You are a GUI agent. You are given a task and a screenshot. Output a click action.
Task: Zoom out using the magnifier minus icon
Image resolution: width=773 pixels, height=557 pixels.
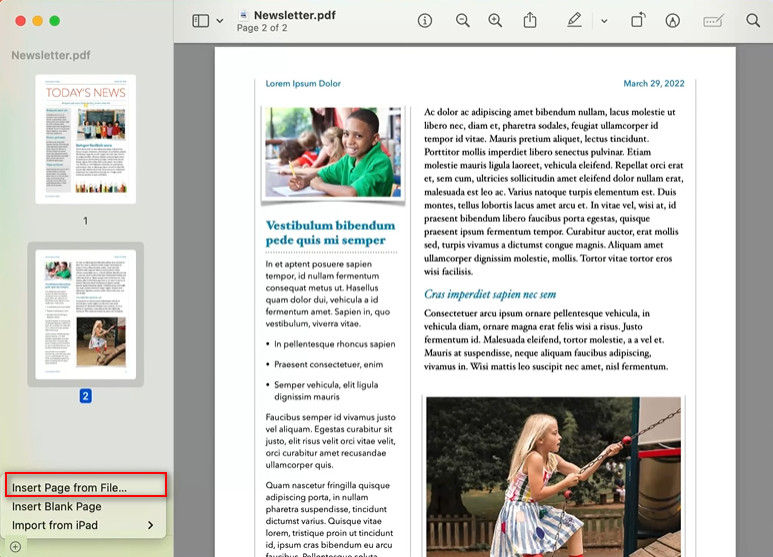click(x=462, y=20)
